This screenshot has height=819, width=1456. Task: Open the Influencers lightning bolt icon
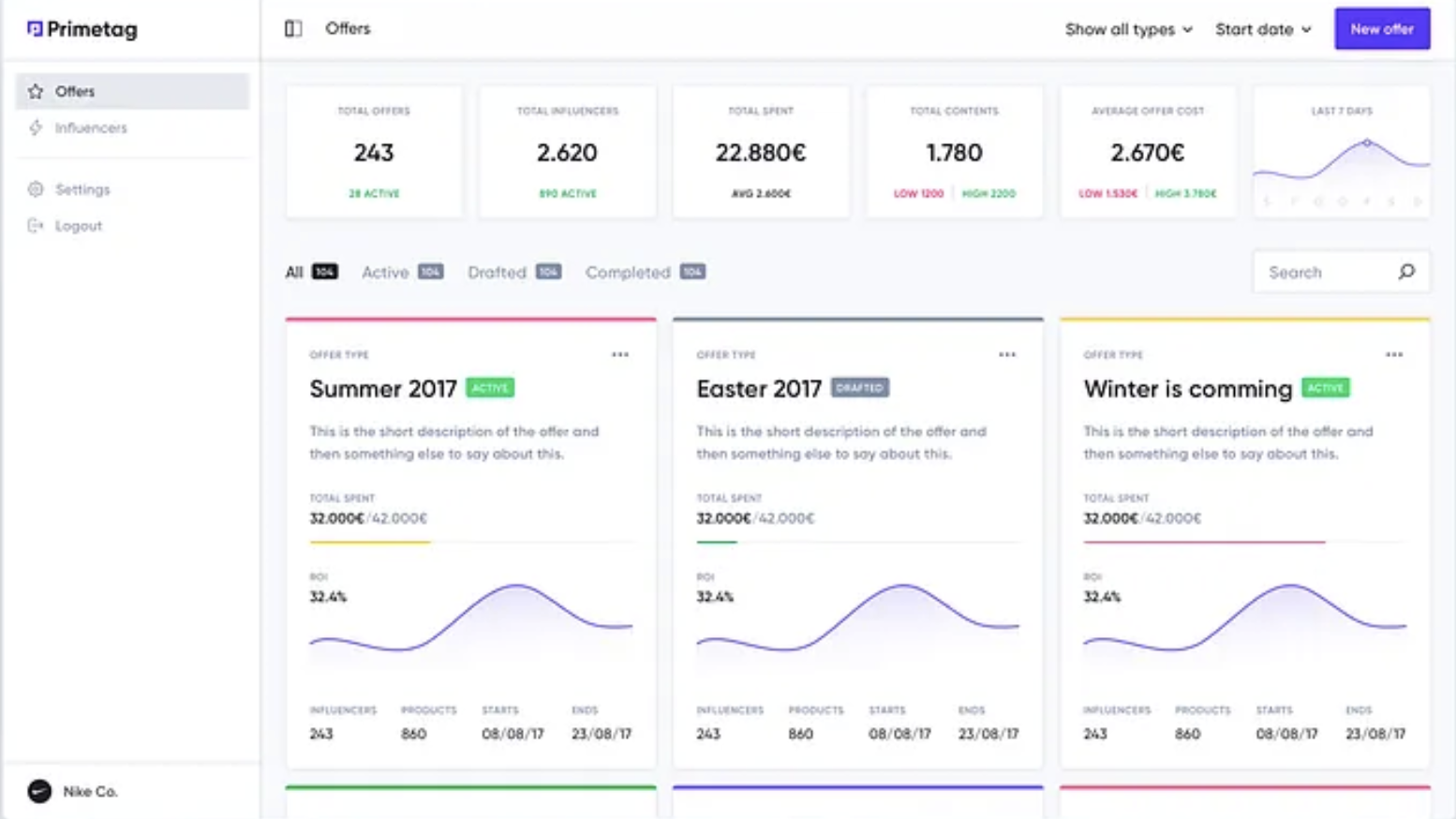(x=36, y=127)
